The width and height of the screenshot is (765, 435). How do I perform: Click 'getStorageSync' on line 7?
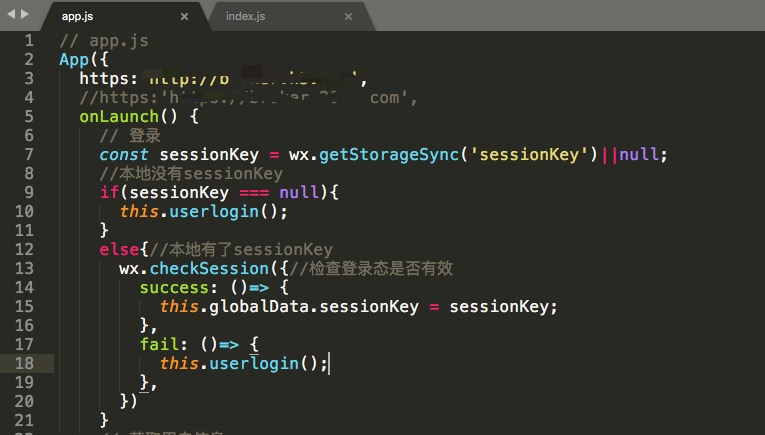point(389,155)
